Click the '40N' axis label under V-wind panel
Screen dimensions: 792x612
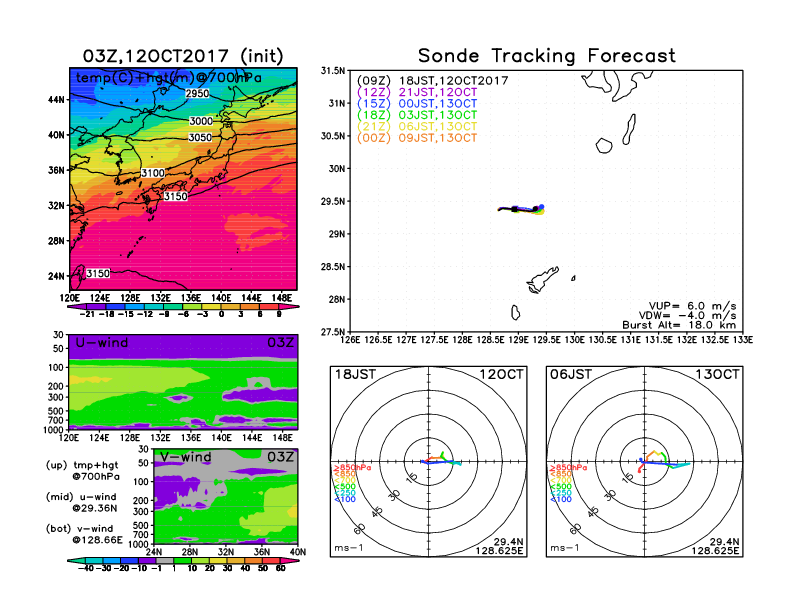(298, 552)
